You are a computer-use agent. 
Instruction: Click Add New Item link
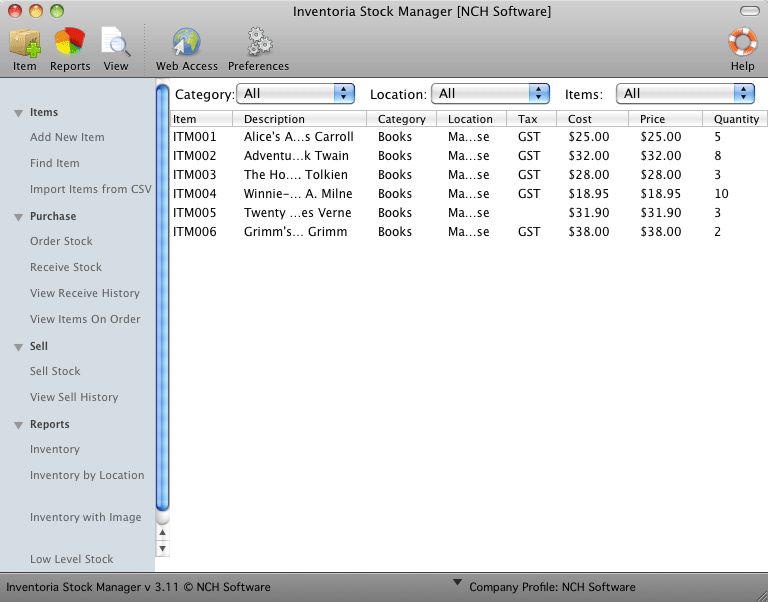67,138
